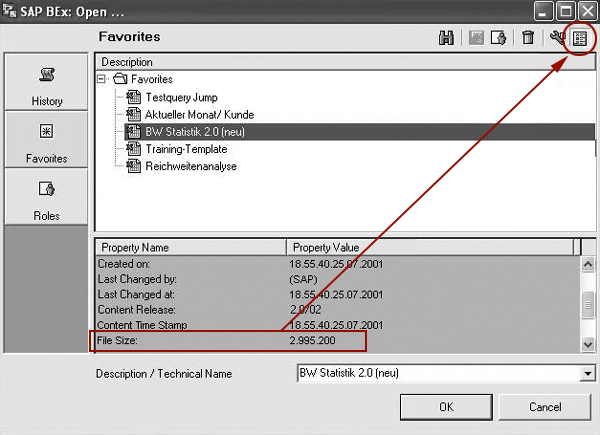Open the History sidebar section
Viewport: 600px width, 435px height.
(x=47, y=82)
